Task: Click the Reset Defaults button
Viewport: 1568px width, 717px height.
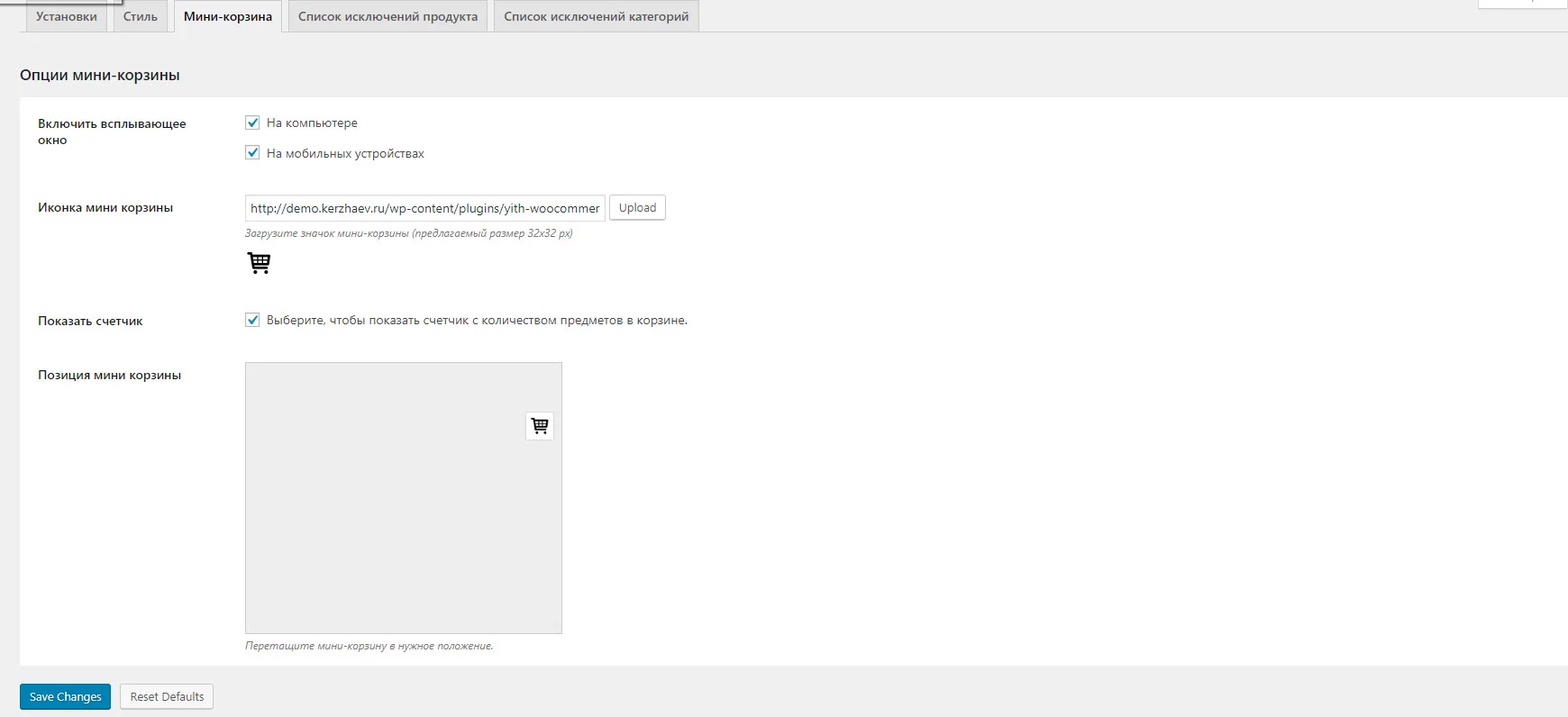Action: tap(167, 696)
